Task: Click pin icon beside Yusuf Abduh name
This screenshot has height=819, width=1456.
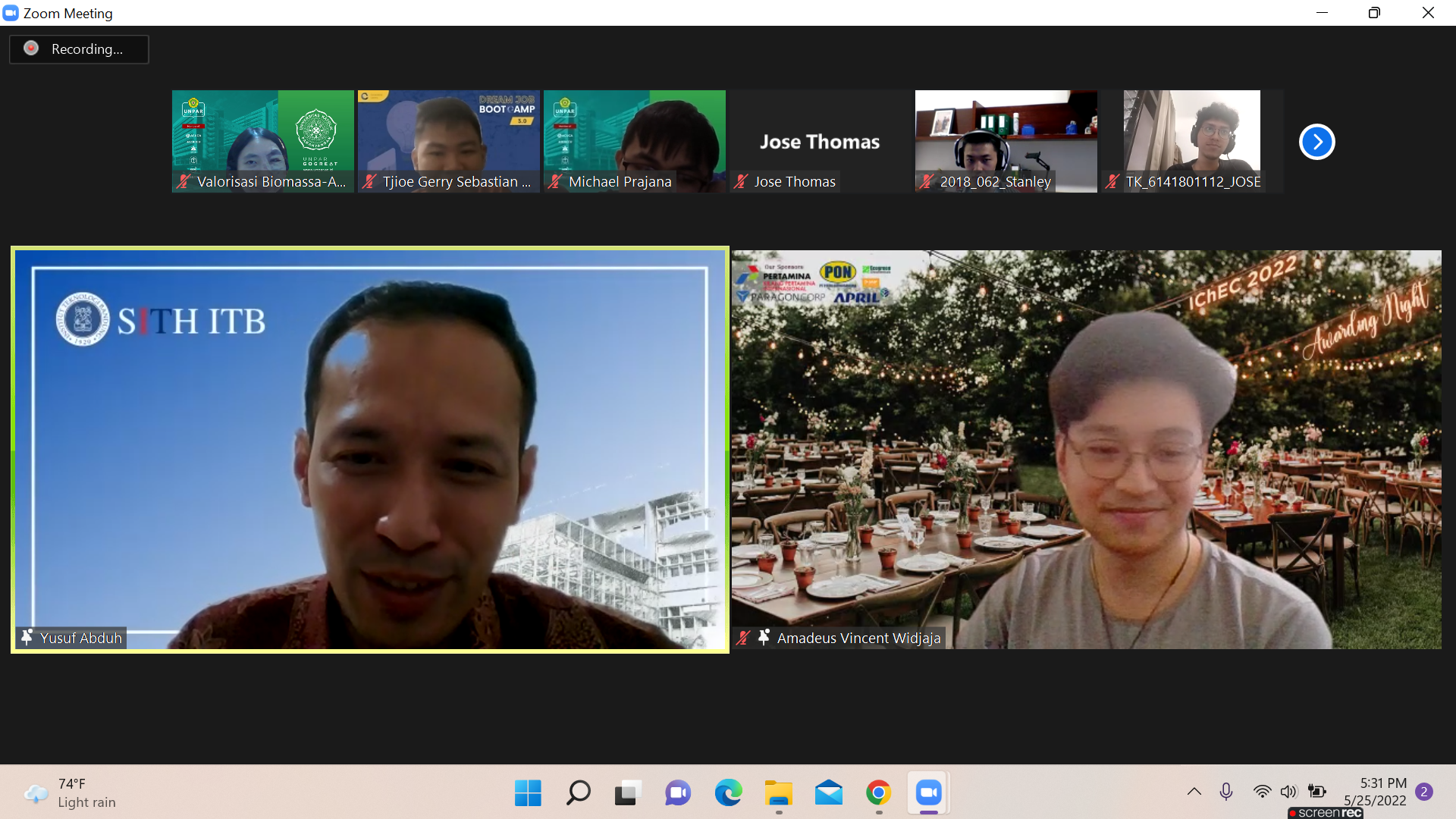Action: [x=27, y=637]
